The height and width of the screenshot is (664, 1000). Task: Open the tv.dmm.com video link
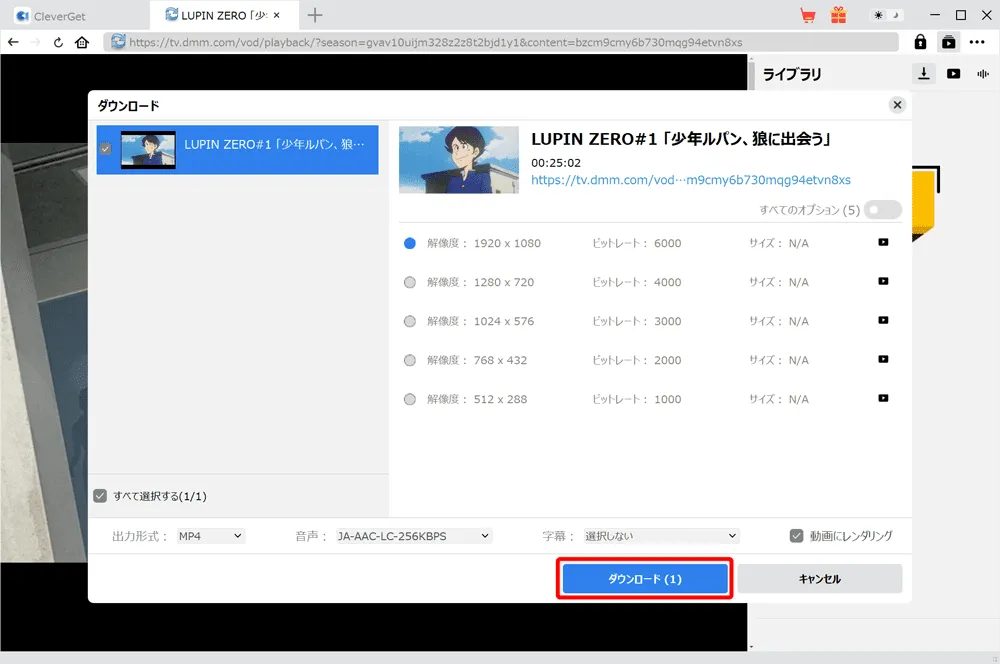click(x=691, y=180)
